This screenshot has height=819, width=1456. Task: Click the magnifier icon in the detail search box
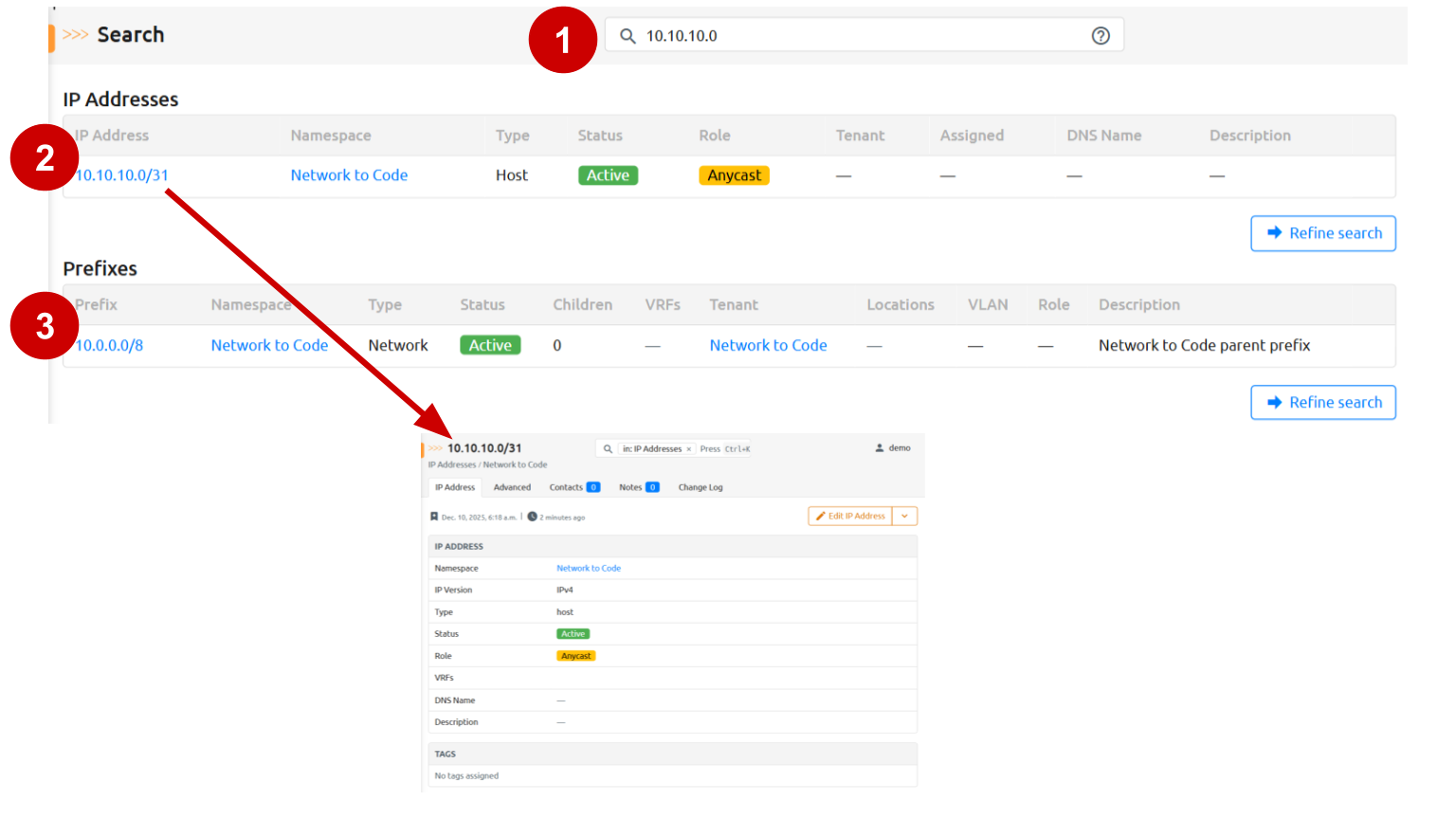608,449
